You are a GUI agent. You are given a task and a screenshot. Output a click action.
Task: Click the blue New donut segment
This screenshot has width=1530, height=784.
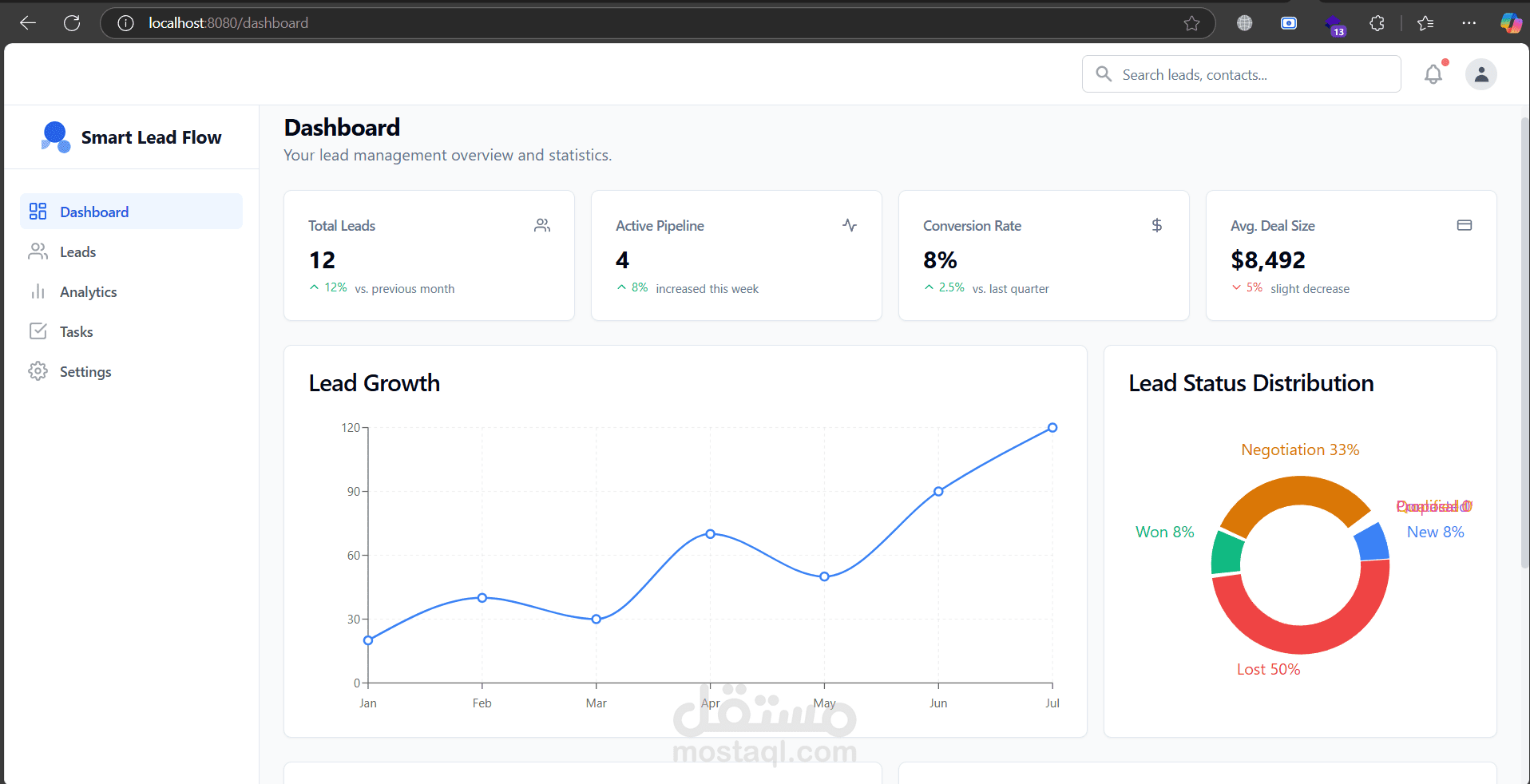coord(1373,541)
